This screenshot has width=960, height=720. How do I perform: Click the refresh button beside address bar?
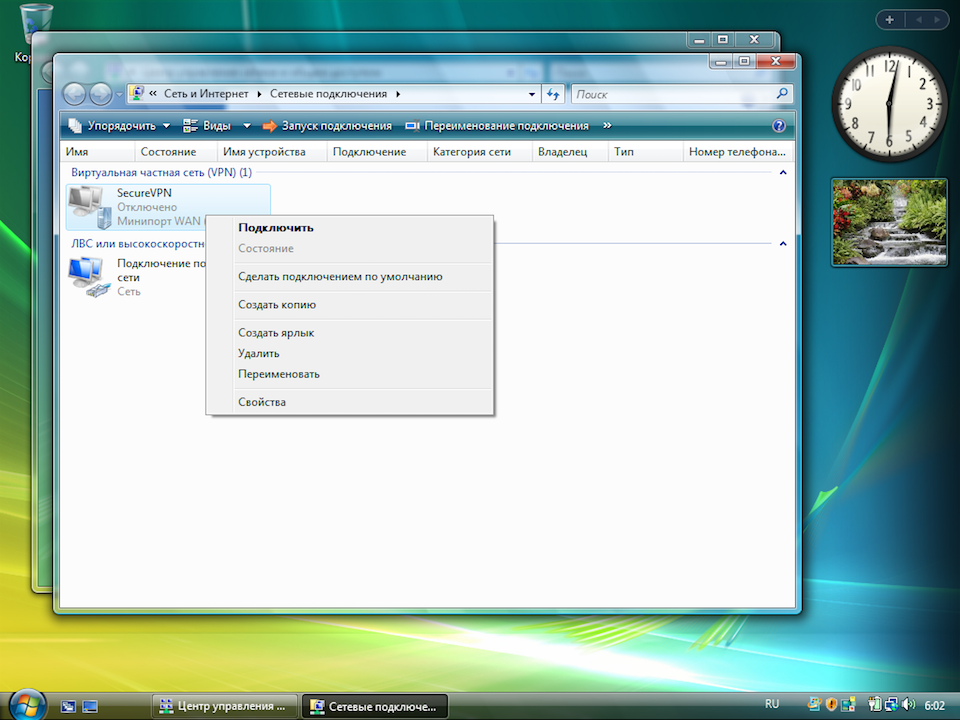pos(554,94)
